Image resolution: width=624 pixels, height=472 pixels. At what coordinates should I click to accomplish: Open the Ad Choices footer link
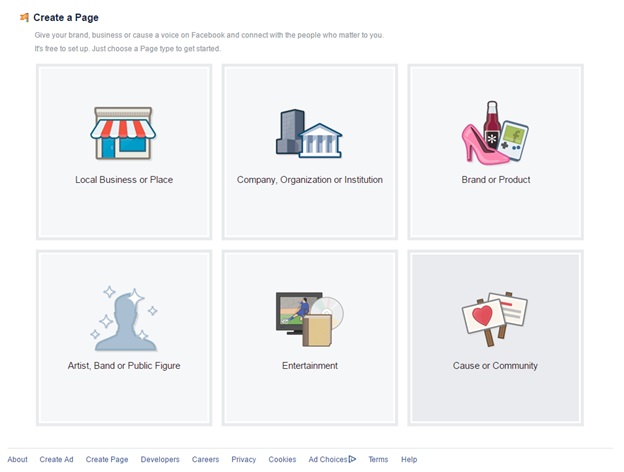[328, 459]
